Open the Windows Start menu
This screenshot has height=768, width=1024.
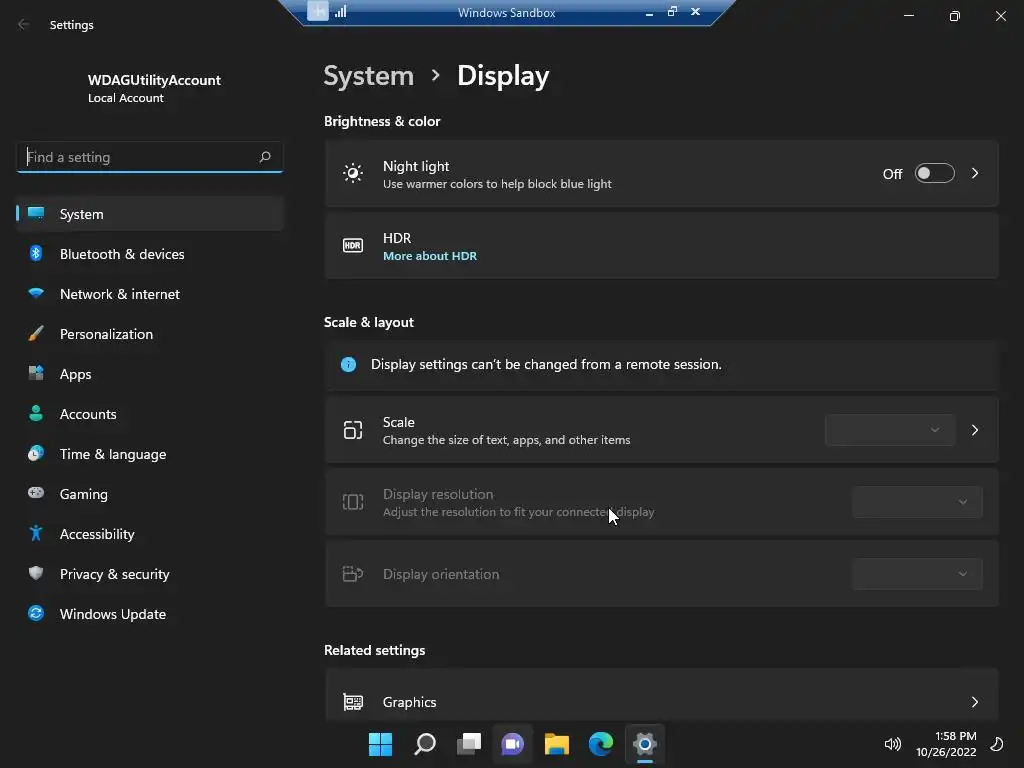coord(381,744)
